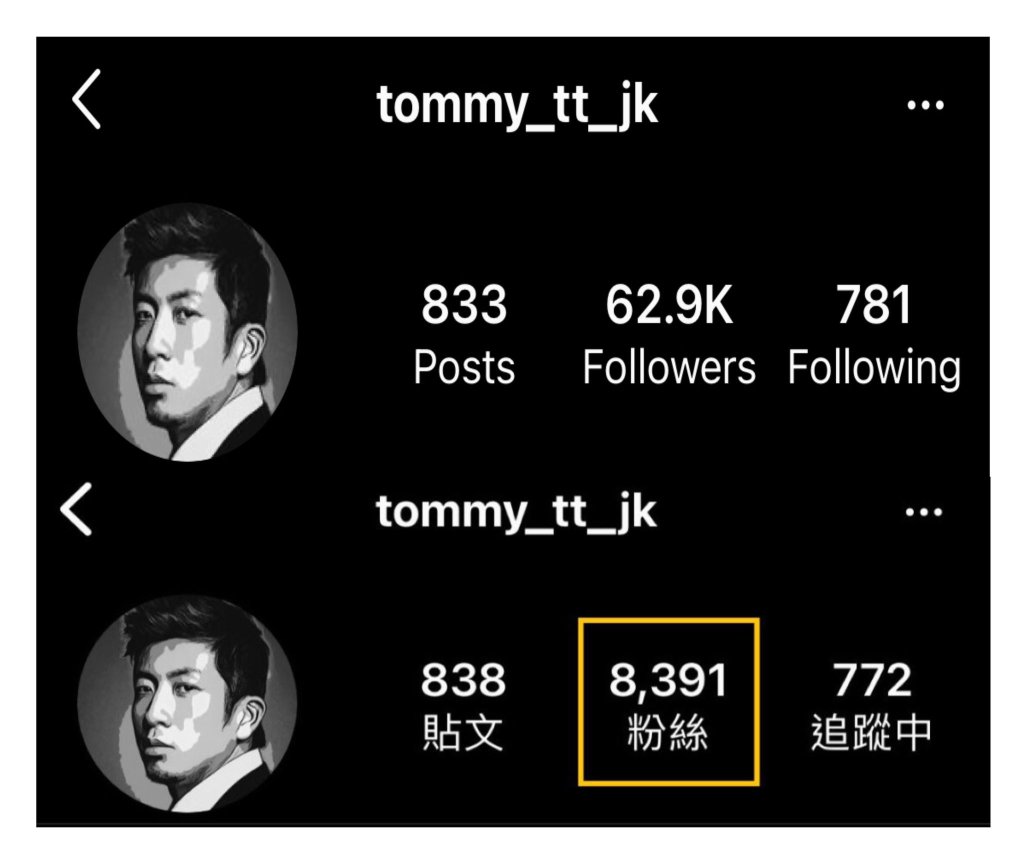Open the upper profile's avatar picture
The image size is (1024, 866).
click(x=187, y=332)
